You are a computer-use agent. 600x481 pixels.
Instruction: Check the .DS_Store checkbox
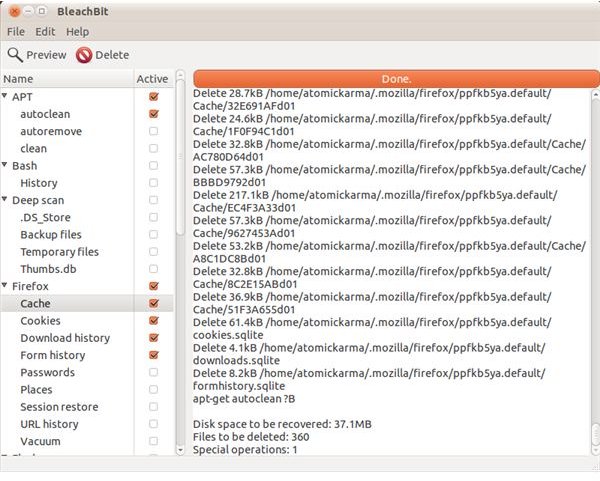(x=153, y=217)
